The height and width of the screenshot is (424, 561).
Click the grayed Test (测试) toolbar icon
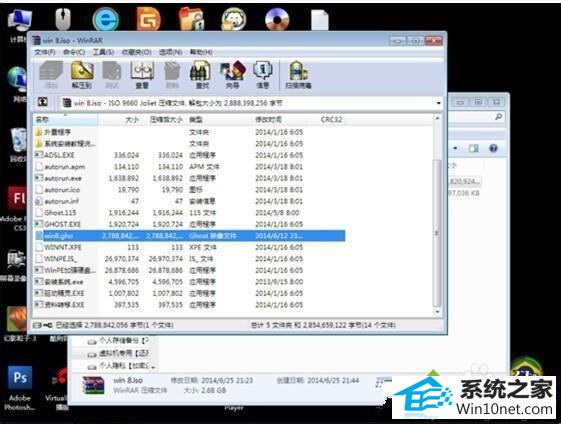tap(112, 74)
